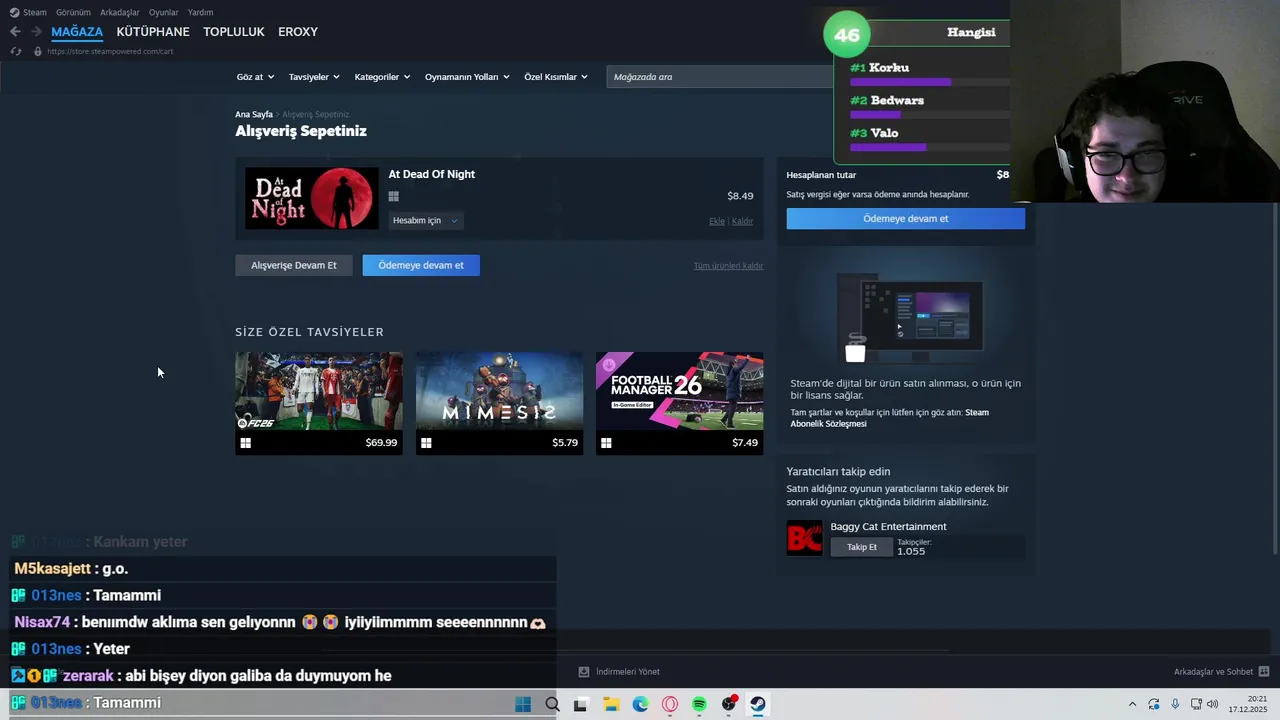Click Tüm ürünleri kaldır link
The height and width of the screenshot is (720, 1280).
[728, 266]
